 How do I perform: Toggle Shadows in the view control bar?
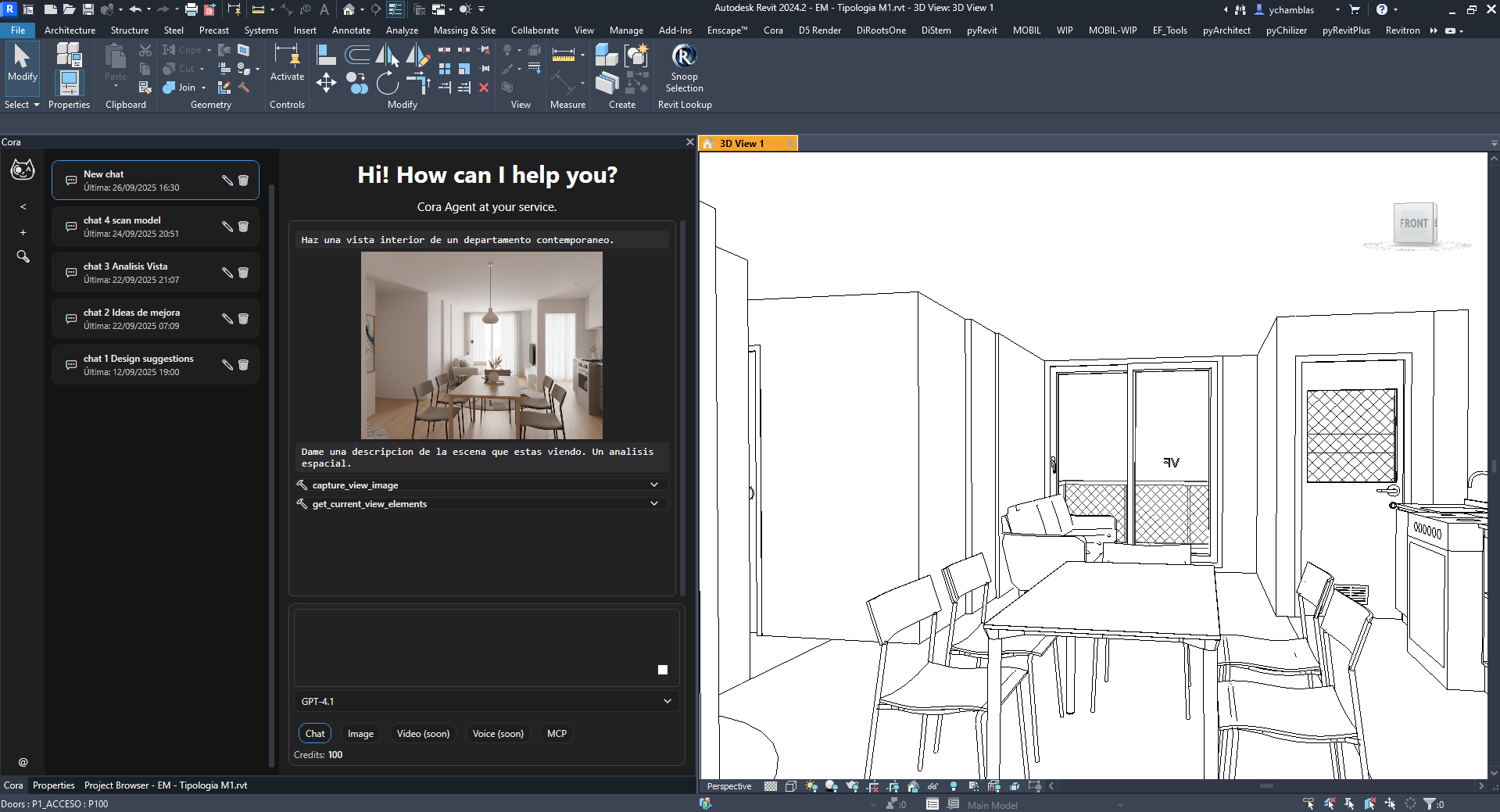(832, 786)
